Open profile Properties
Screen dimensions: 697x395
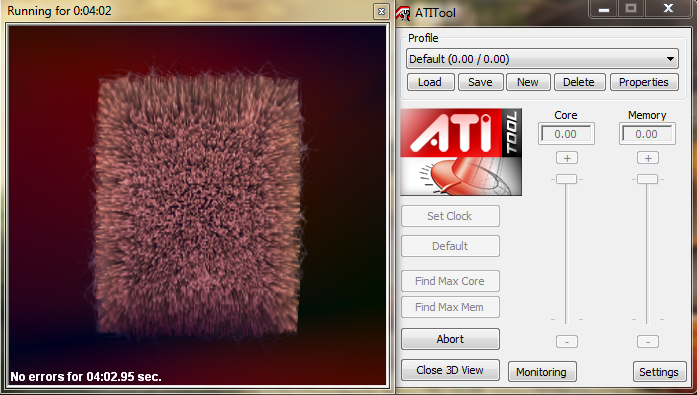[x=644, y=82]
